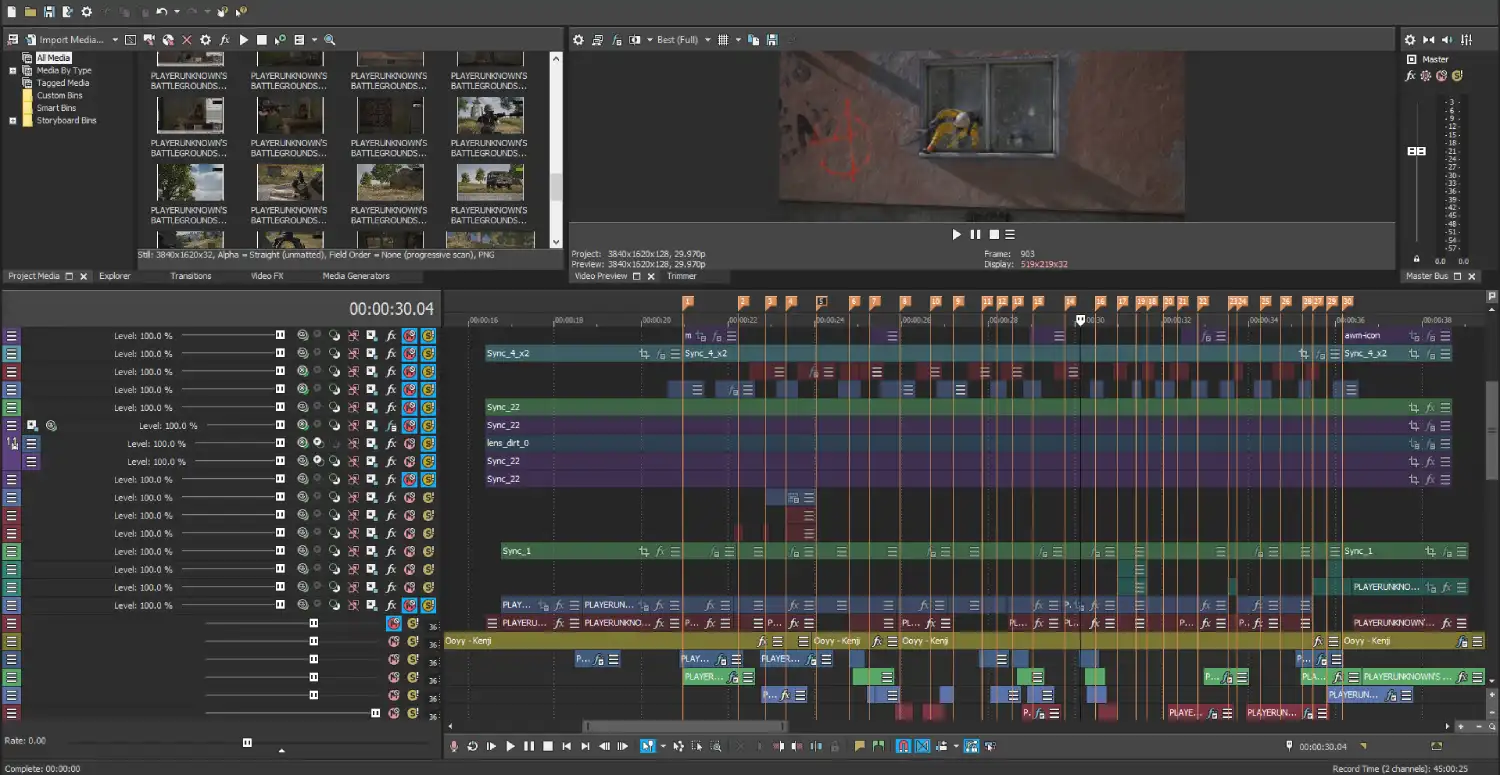The height and width of the screenshot is (775, 1500).
Task: Open Video Output FX in preview toolbar
Action: click(x=617, y=40)
